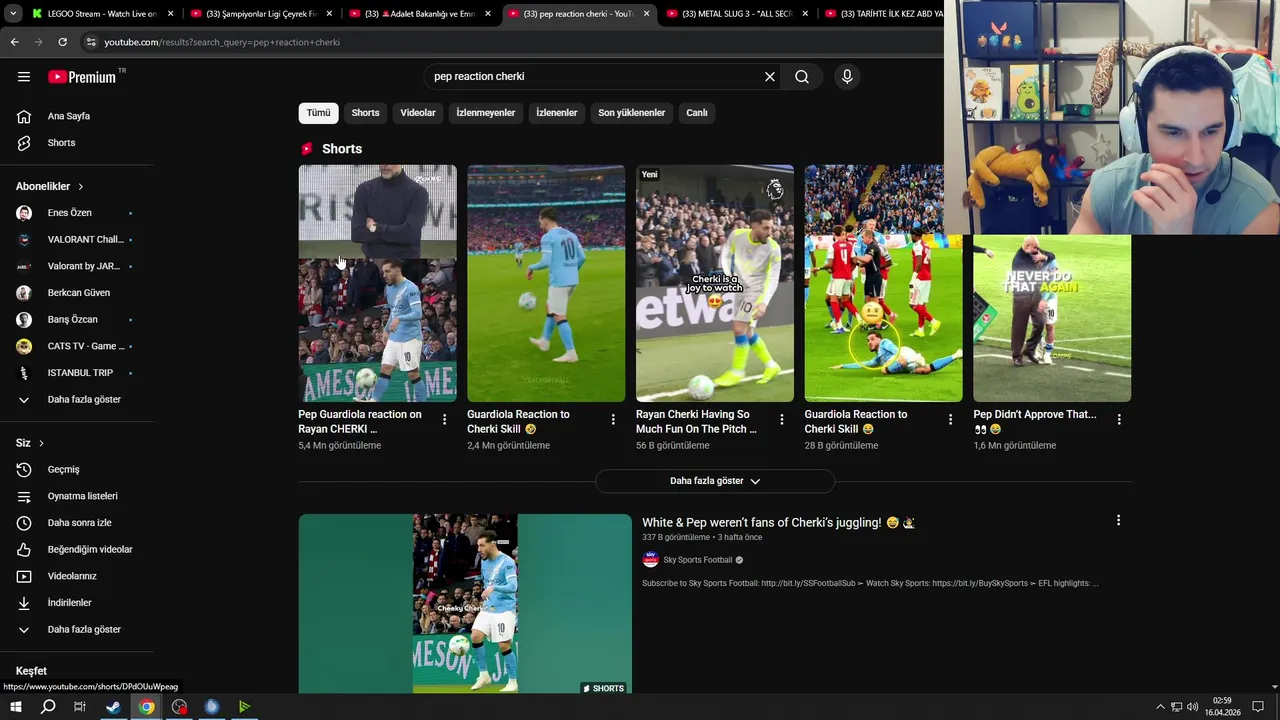This screenshot has width=1280, height=720.
Task: Open Enes Özen subscription channel
Action: (69, 213)
